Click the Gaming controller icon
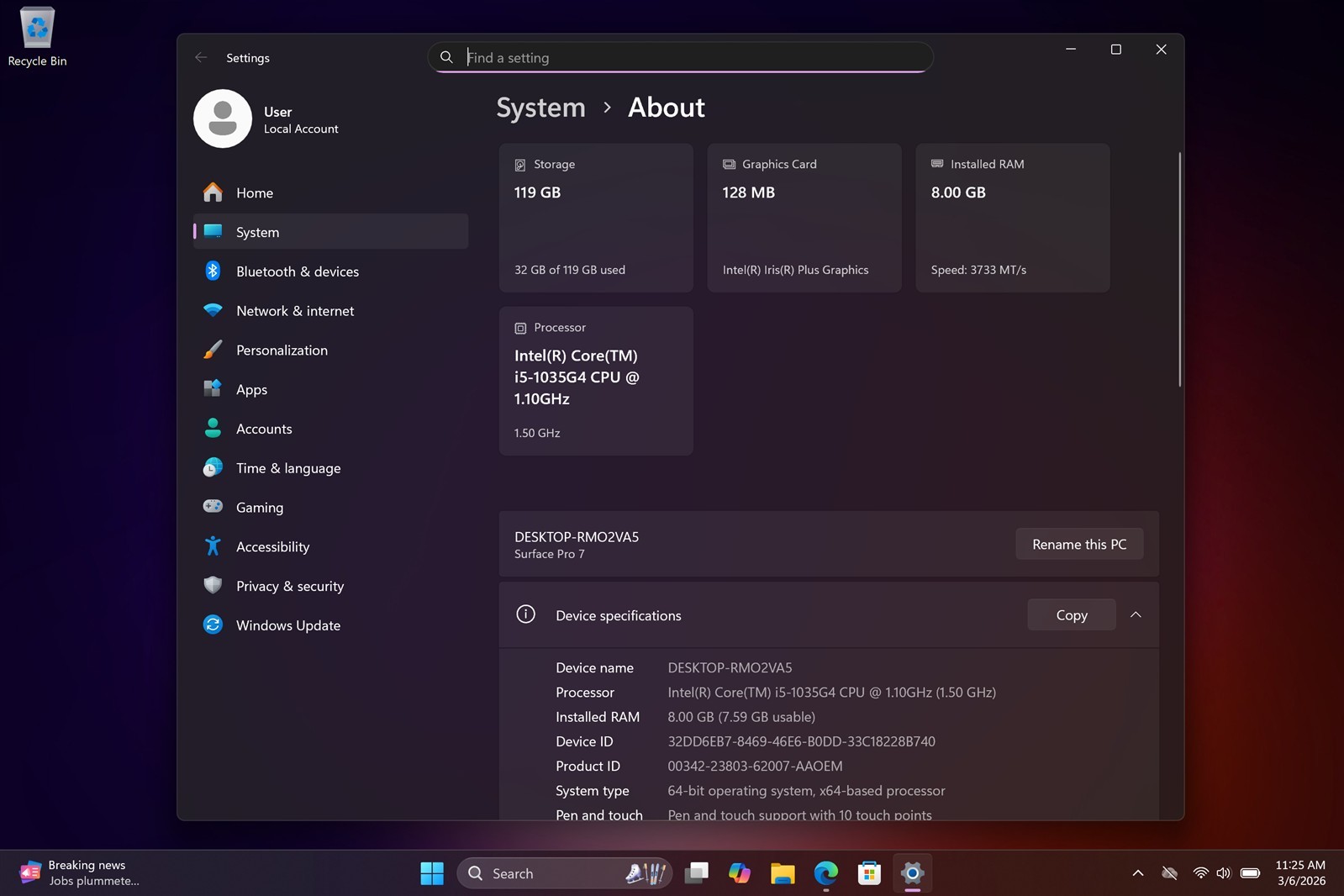The width and height of the screenshot is (1344, 896). point(213,506)
